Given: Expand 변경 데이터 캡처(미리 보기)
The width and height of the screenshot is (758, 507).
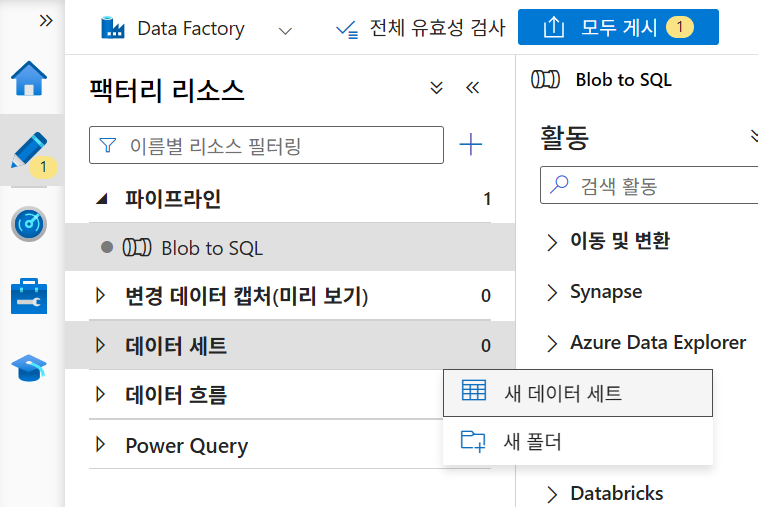Looking at the screenshot, I should (100, 295).
